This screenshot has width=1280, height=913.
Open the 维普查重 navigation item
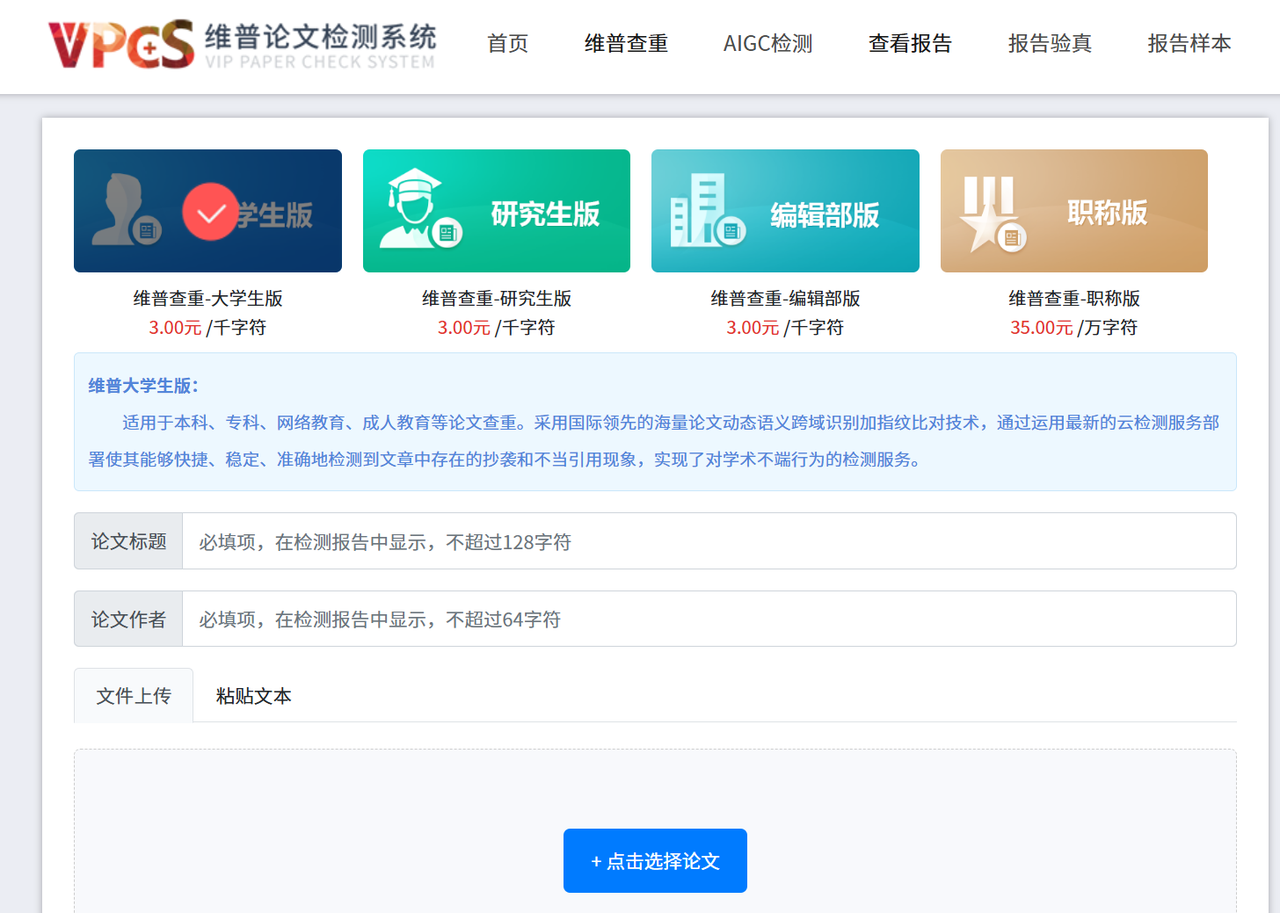[626, 44]
